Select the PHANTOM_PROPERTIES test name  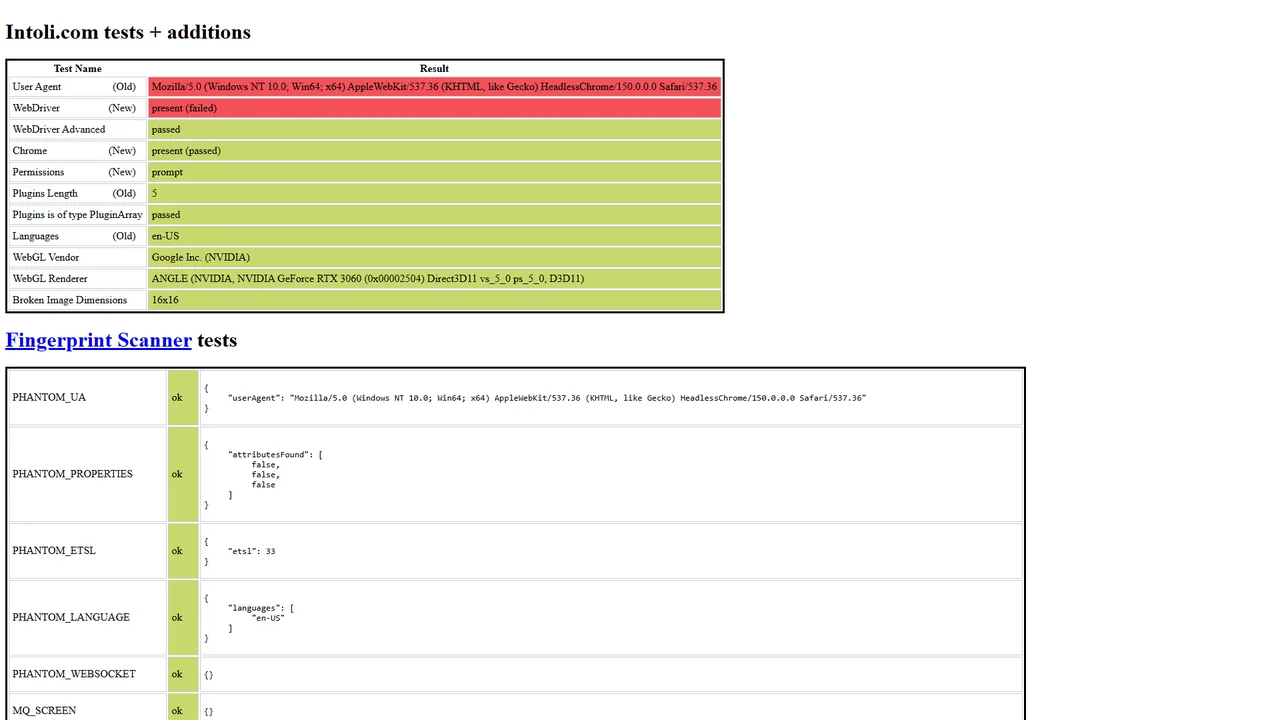tap(72, 474)
